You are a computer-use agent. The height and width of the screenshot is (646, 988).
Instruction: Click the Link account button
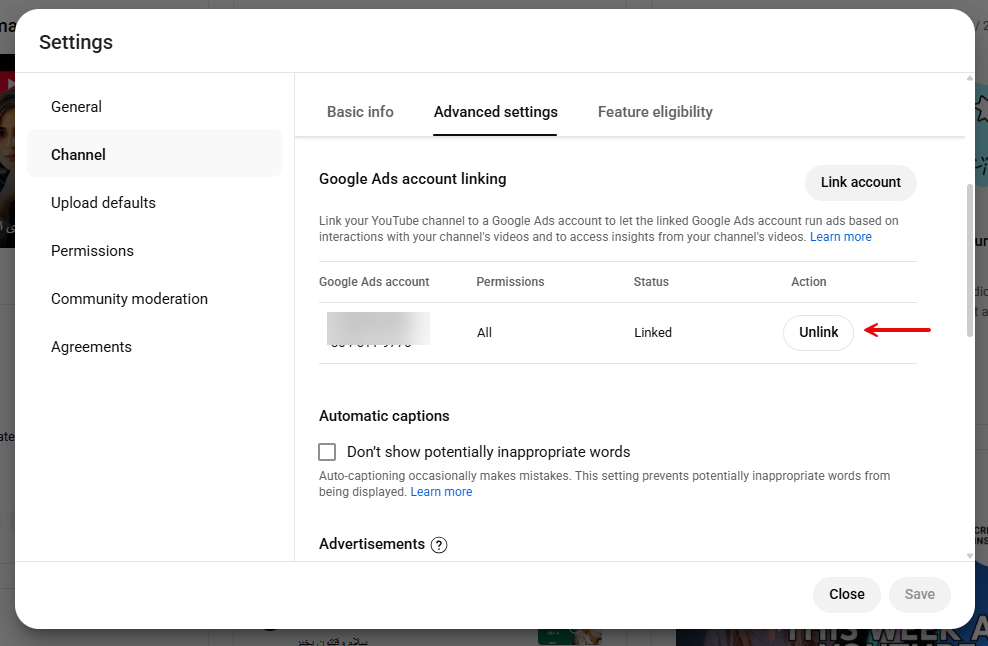(x=860, y=182)
